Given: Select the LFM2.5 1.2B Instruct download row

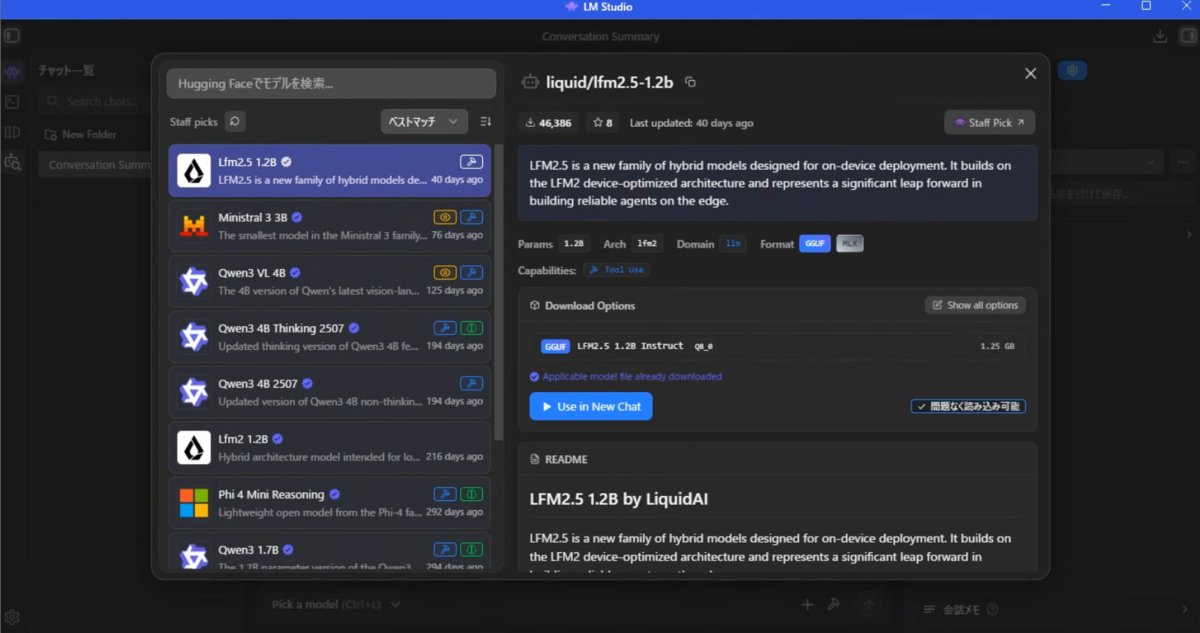Looking at the screenshot, I should (777, 346).
